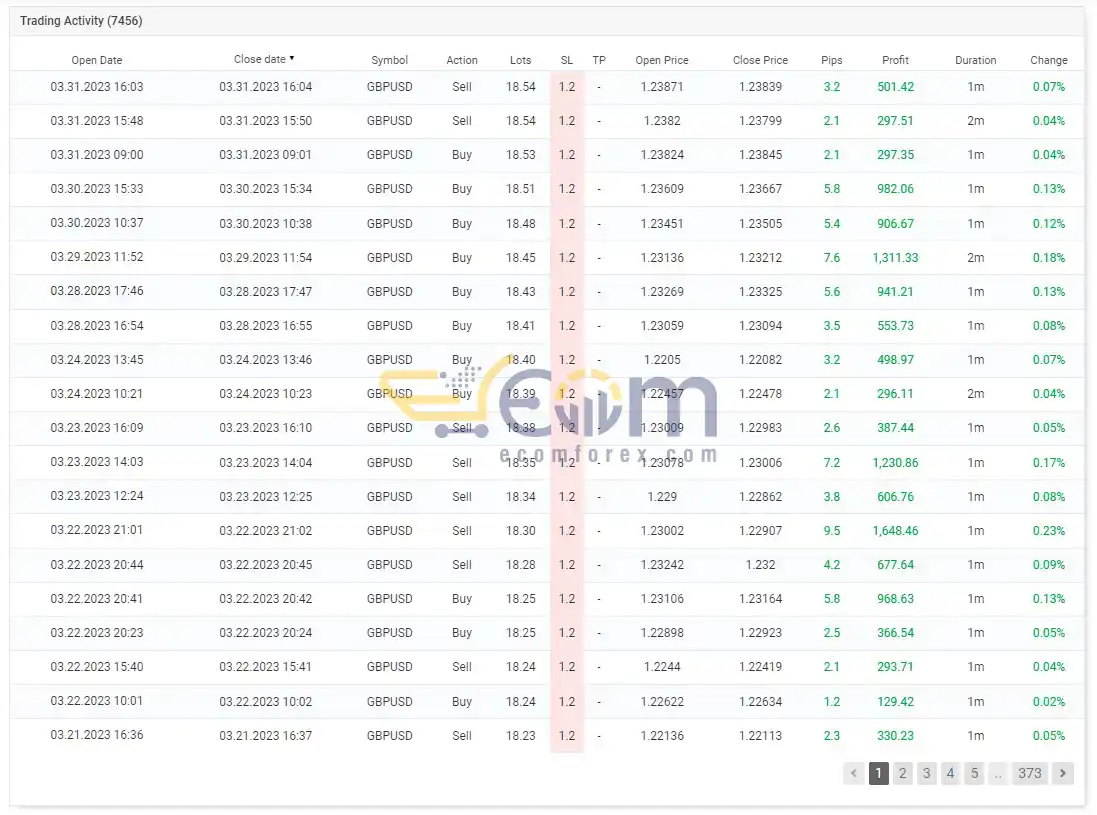Sort by Open Date column header

coord(97,60)
